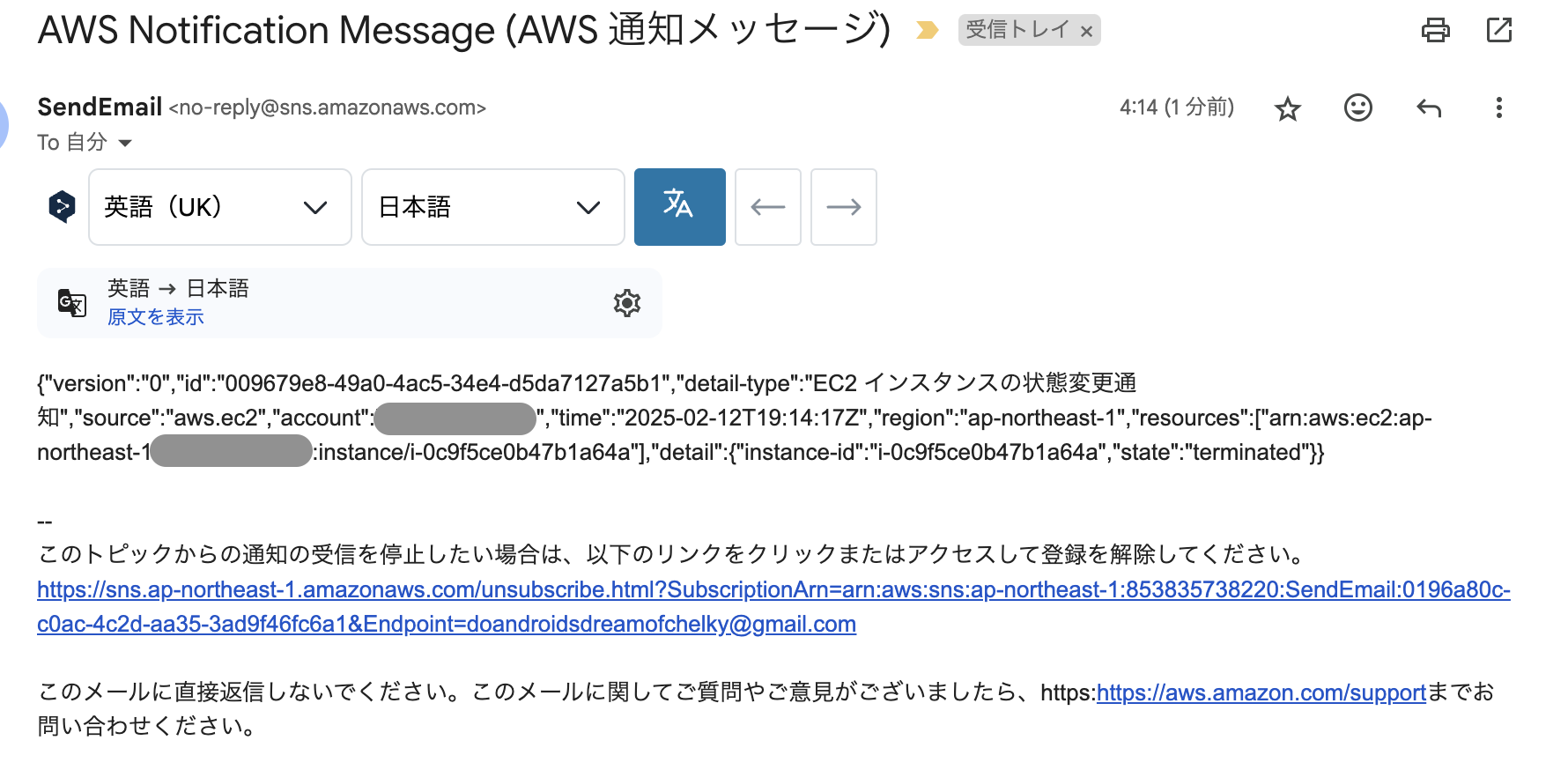The image size is (1568, 770).
Task: Click the Google Translate logo in the banner
Action: tap(72, 303)
